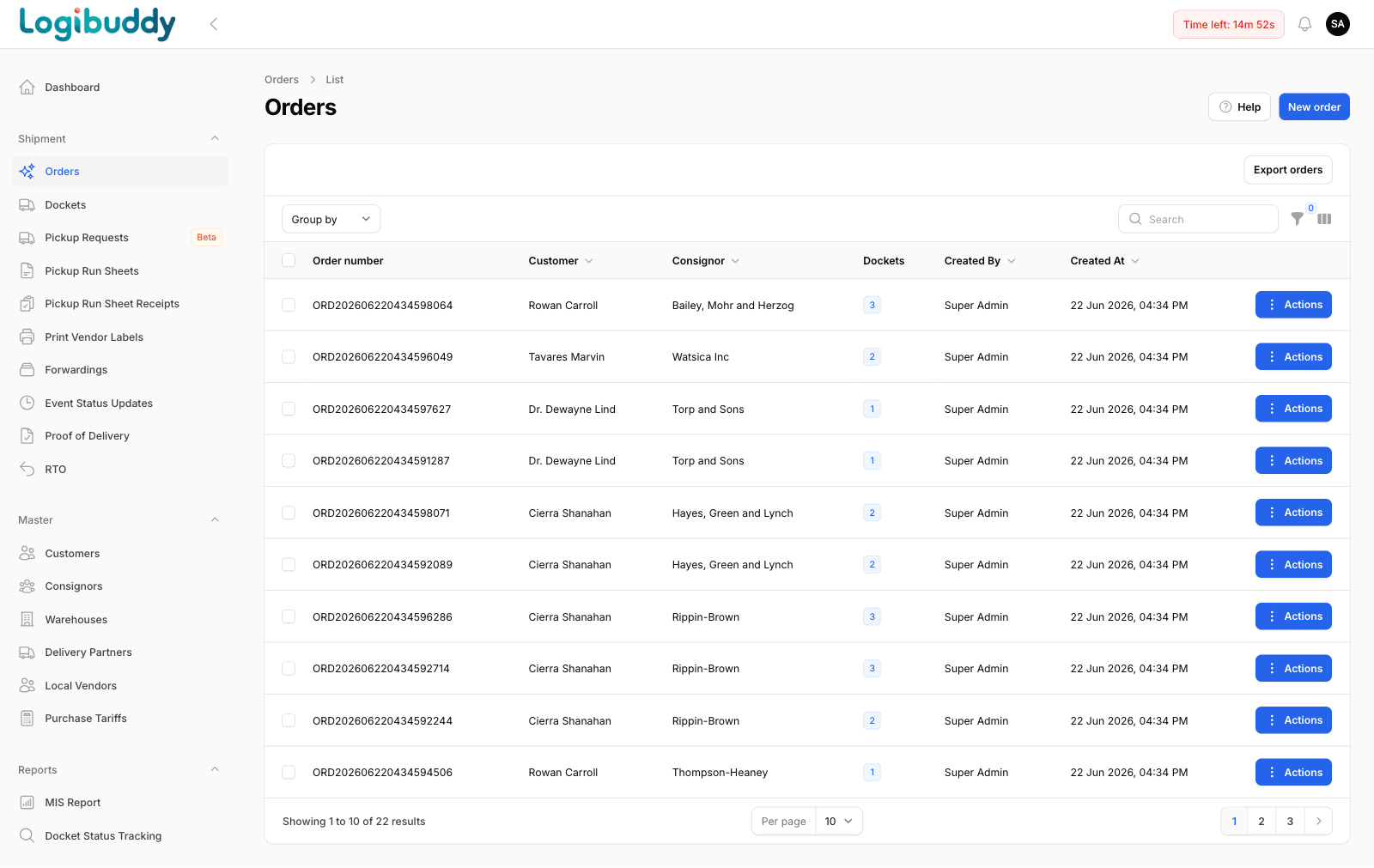Click the Pickup Run Sheet Receipts icon
Image resolution: width=1374 pixels, height=868 pixels.
[x=27, y=304]
